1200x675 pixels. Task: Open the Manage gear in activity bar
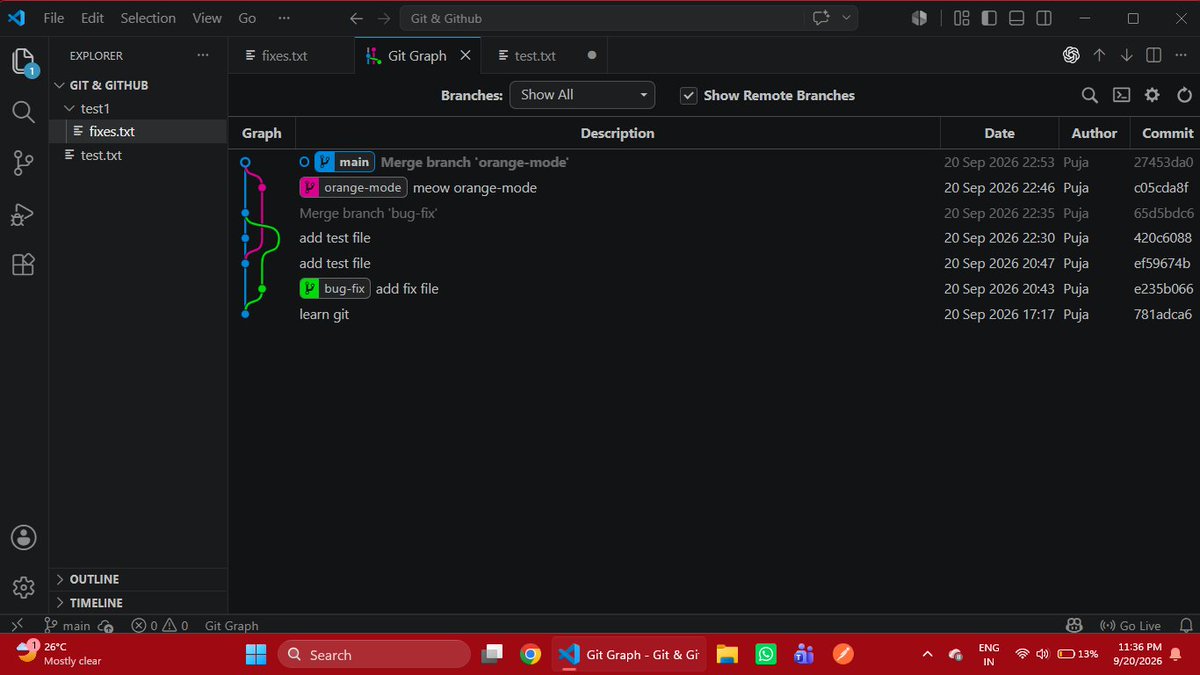click(24, 586)
